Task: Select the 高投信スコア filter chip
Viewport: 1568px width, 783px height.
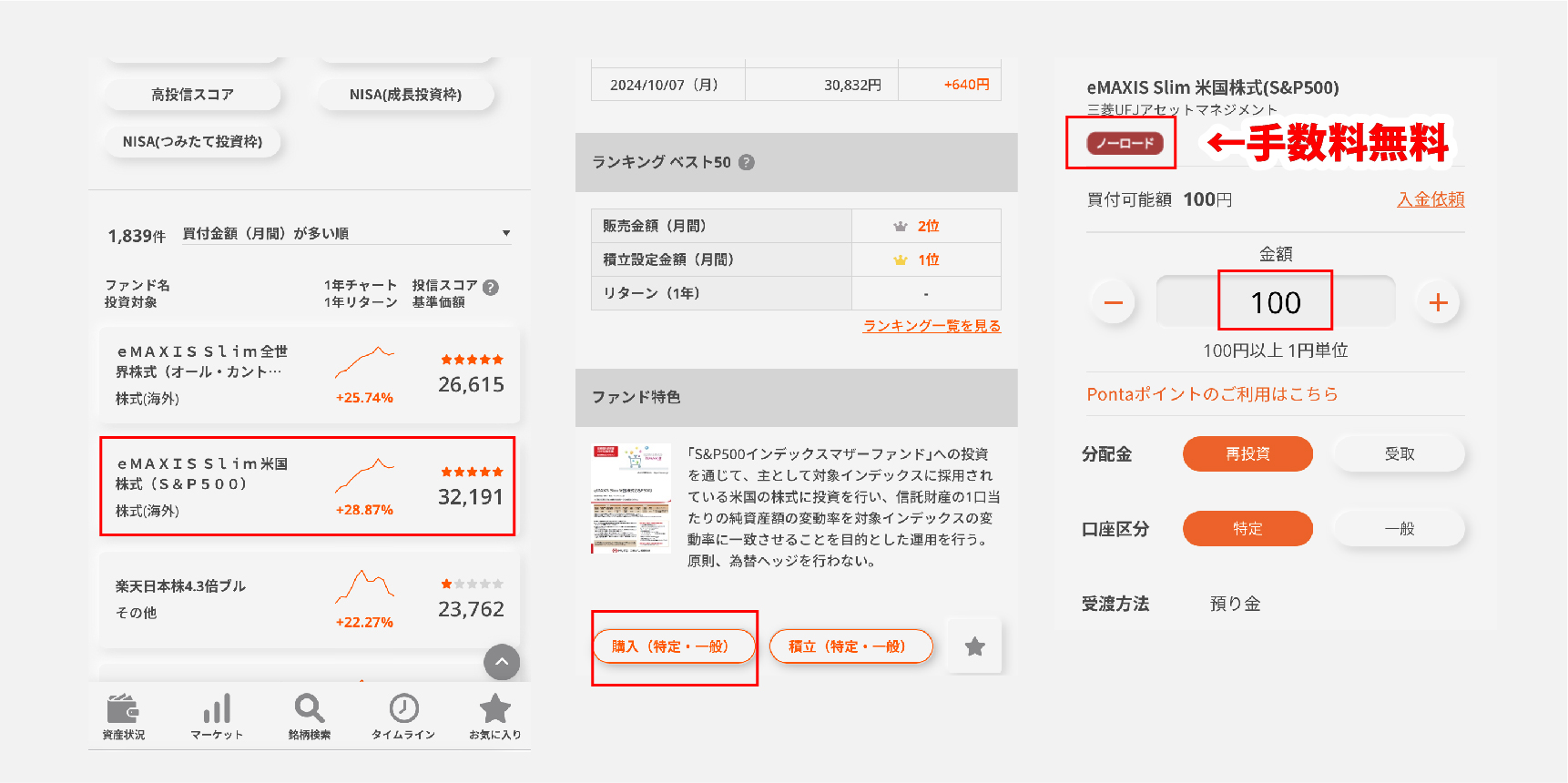Action: 192,94
